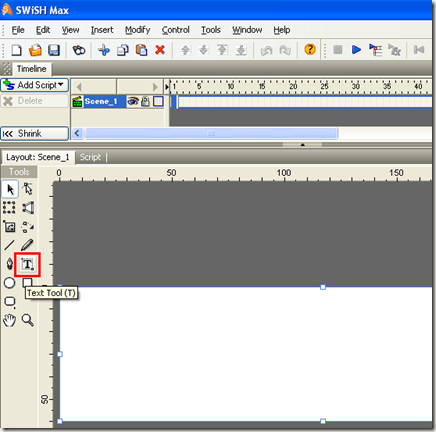Paste from clipboard icon
Screen dimensions: 436x432
click(x=141, y=50)
